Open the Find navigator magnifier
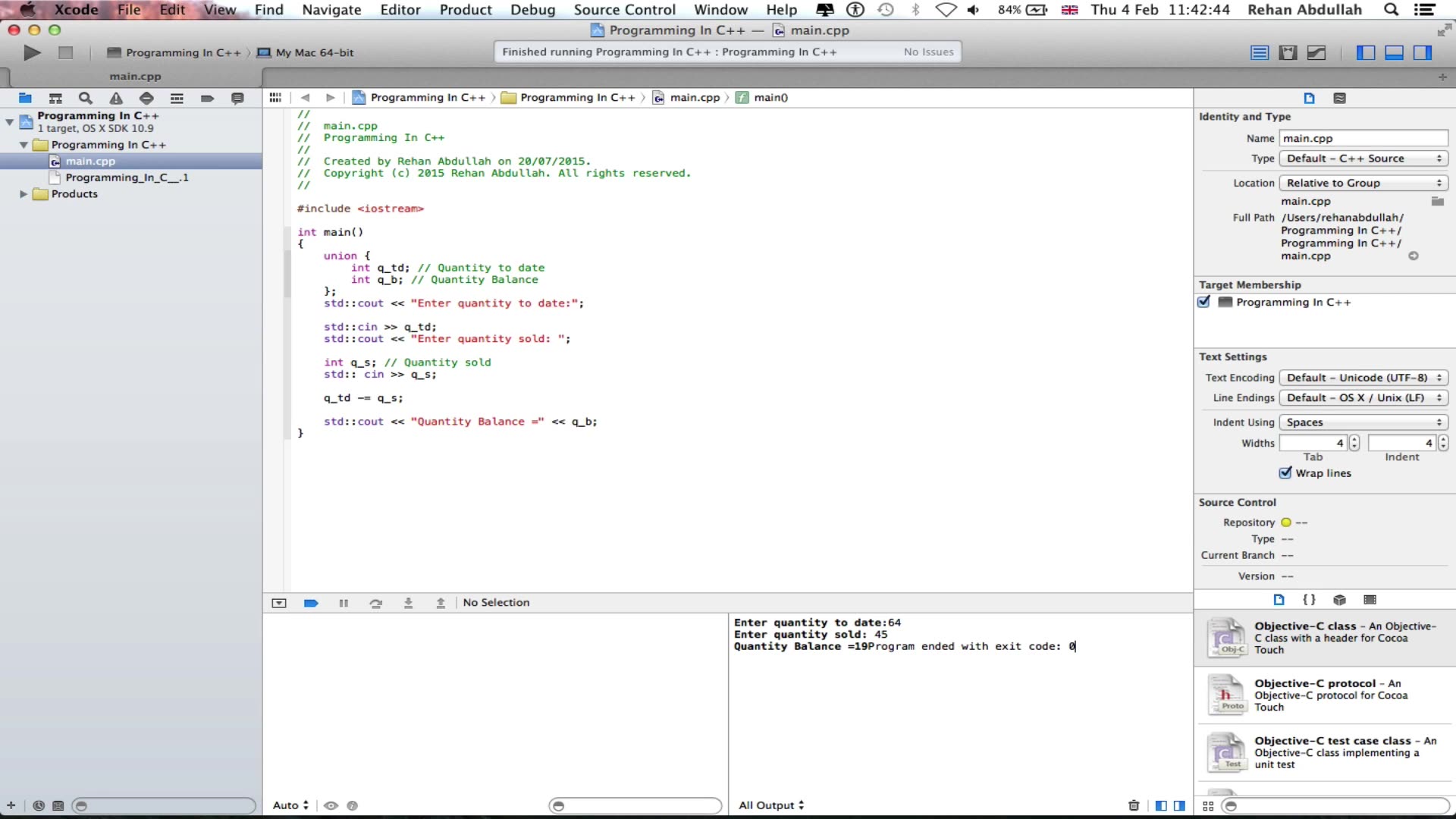The height and width of the screenshot is (819, 1456). tap(86, 98)
